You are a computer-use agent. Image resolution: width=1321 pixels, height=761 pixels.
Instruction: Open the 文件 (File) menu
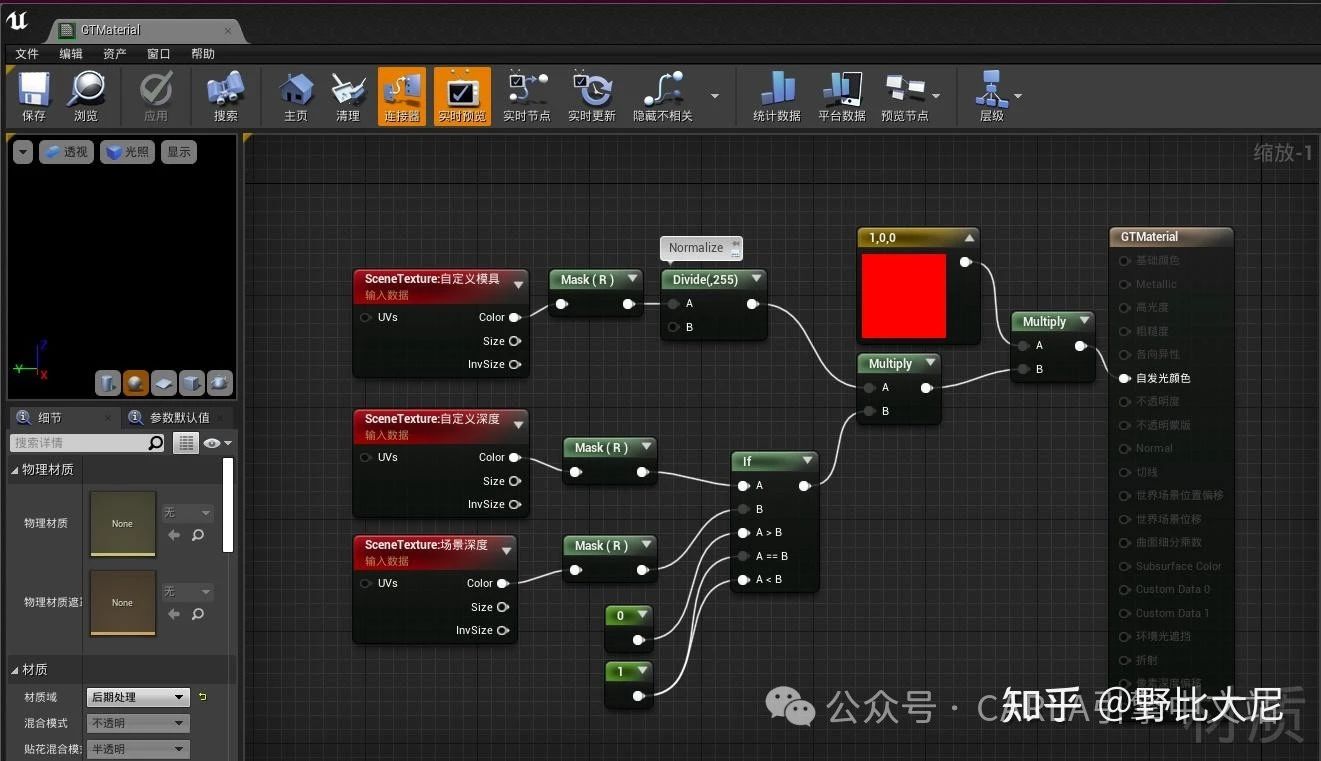click(x=27, y=54)
